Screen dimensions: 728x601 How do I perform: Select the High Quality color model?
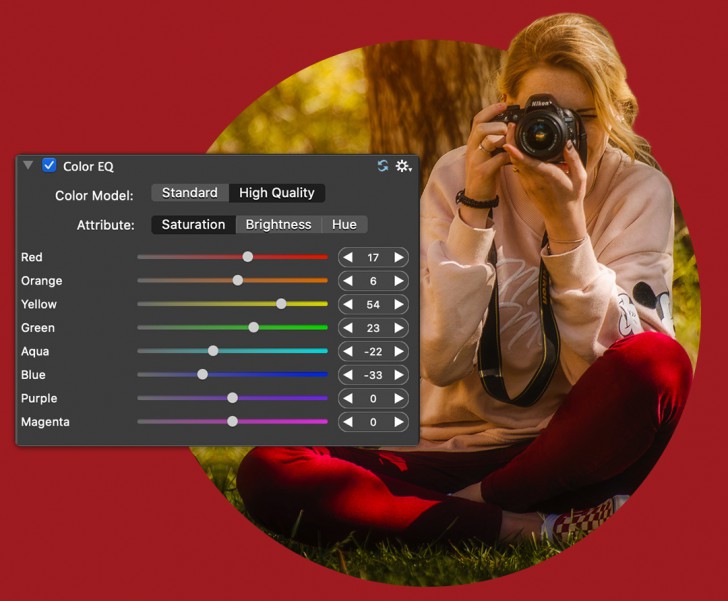pyautogui.click(x=277, y=193)
